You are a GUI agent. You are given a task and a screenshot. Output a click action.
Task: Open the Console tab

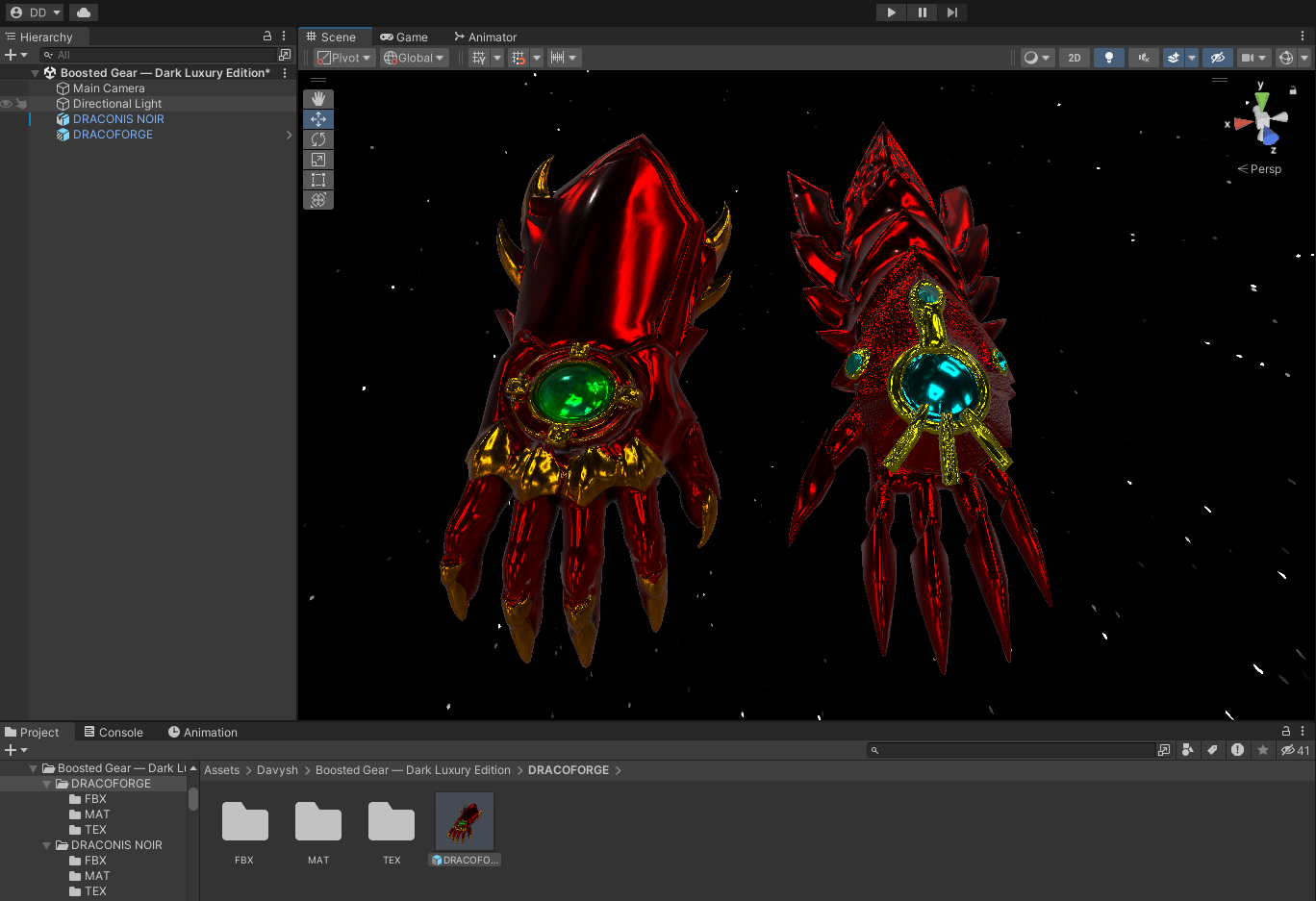[x=114, y=732]
